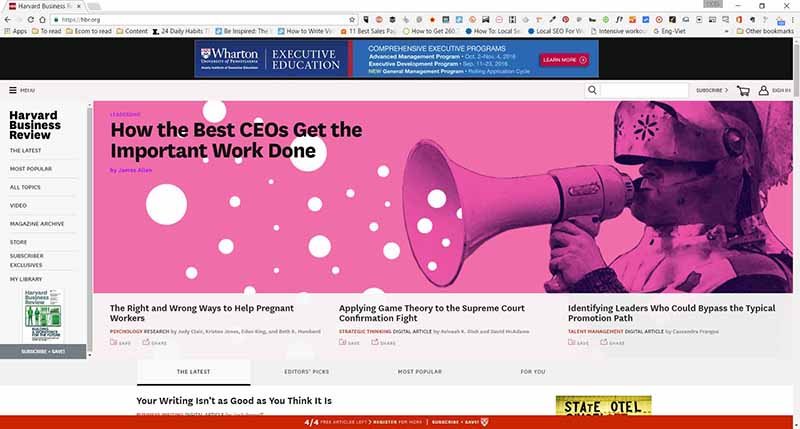This screenshot has width=800, height=429.
Task: Click the Harvard Business Review logo
Action: (x=35, y=125)
